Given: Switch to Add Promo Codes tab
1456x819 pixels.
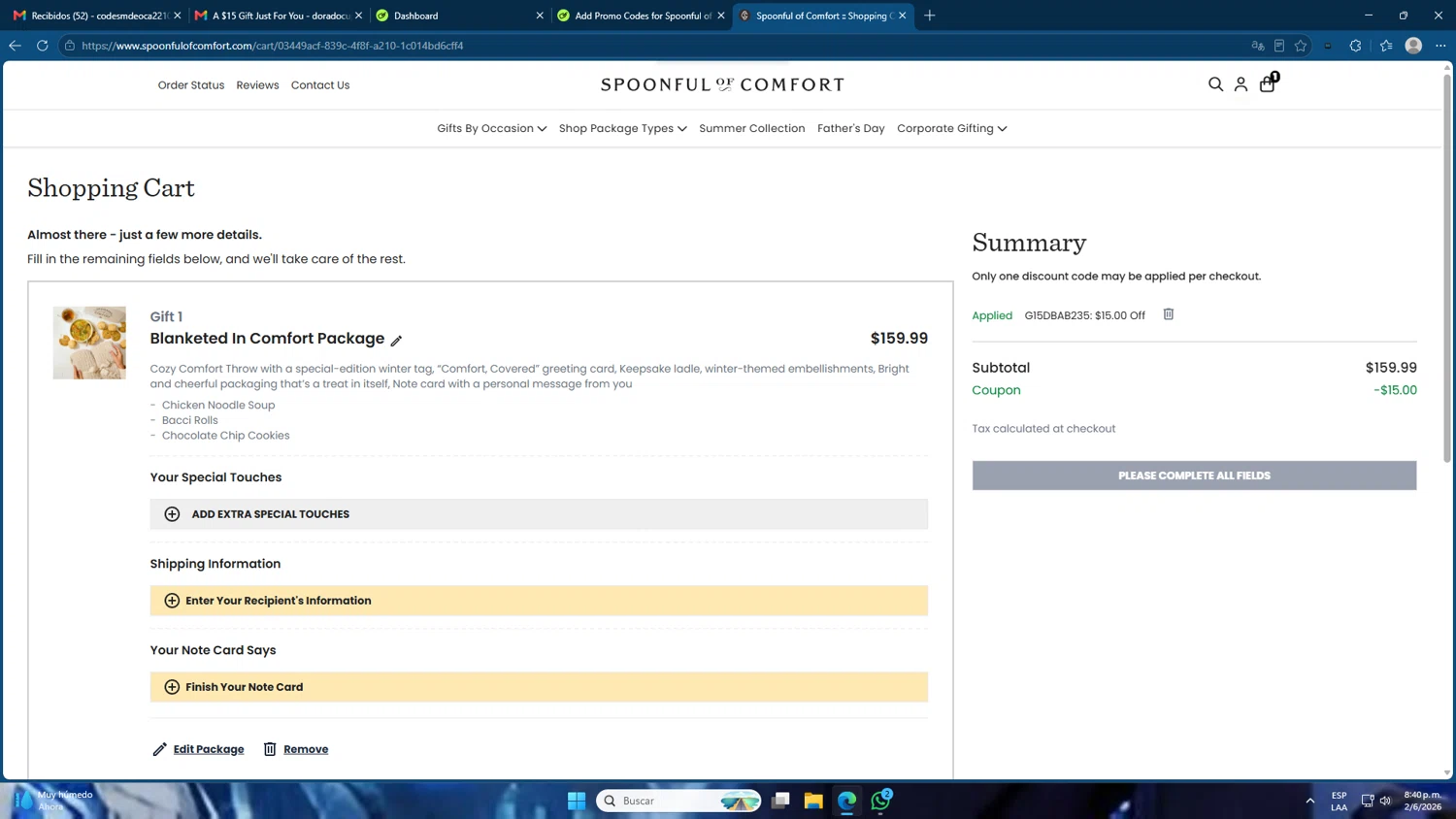Looking at the screenshot, I should pos(641,16).
